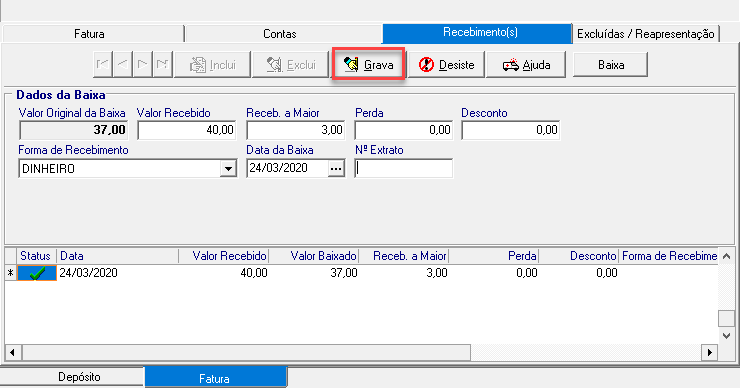This screenshot has height=388, width=740.
Task: Click the Receb. a Maior input field
Action: pyautogui.click(x=296, y=130)
